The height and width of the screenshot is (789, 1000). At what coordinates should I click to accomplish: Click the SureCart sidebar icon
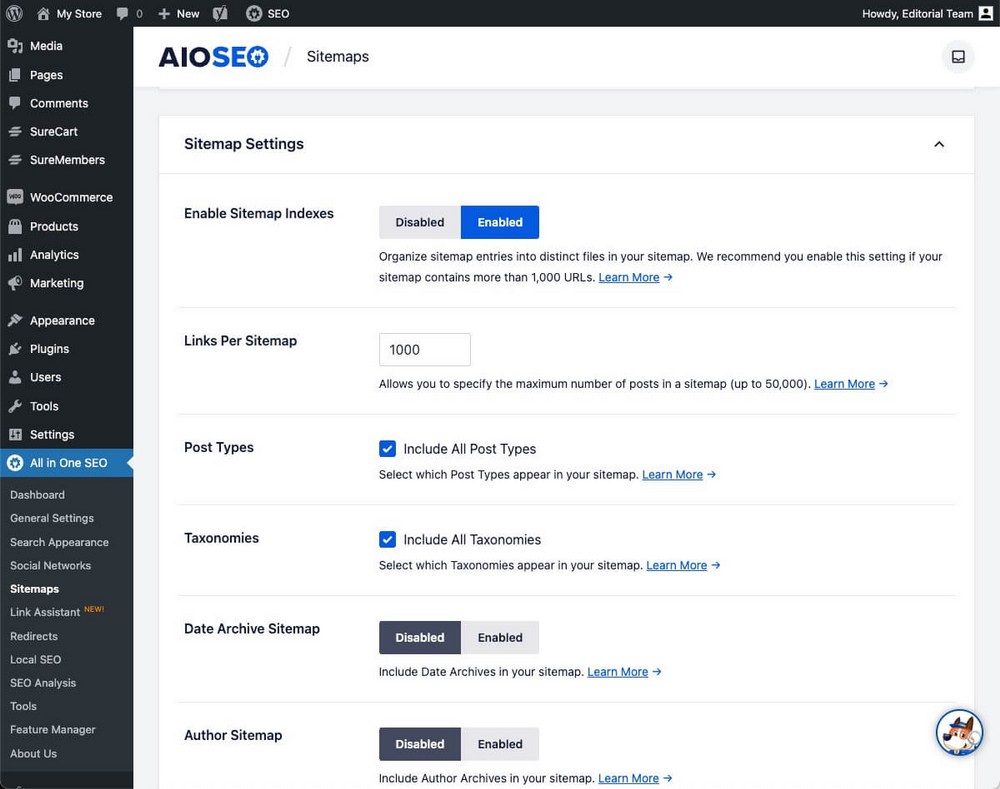point(15,131)
